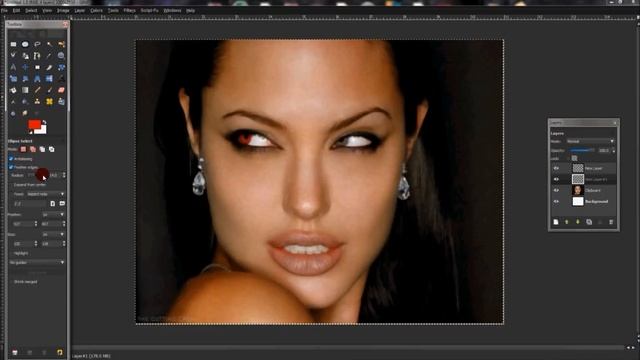Viewport: 640px width, 360px height.
Task: Select the Pencil tool
Action: point(37,90)
